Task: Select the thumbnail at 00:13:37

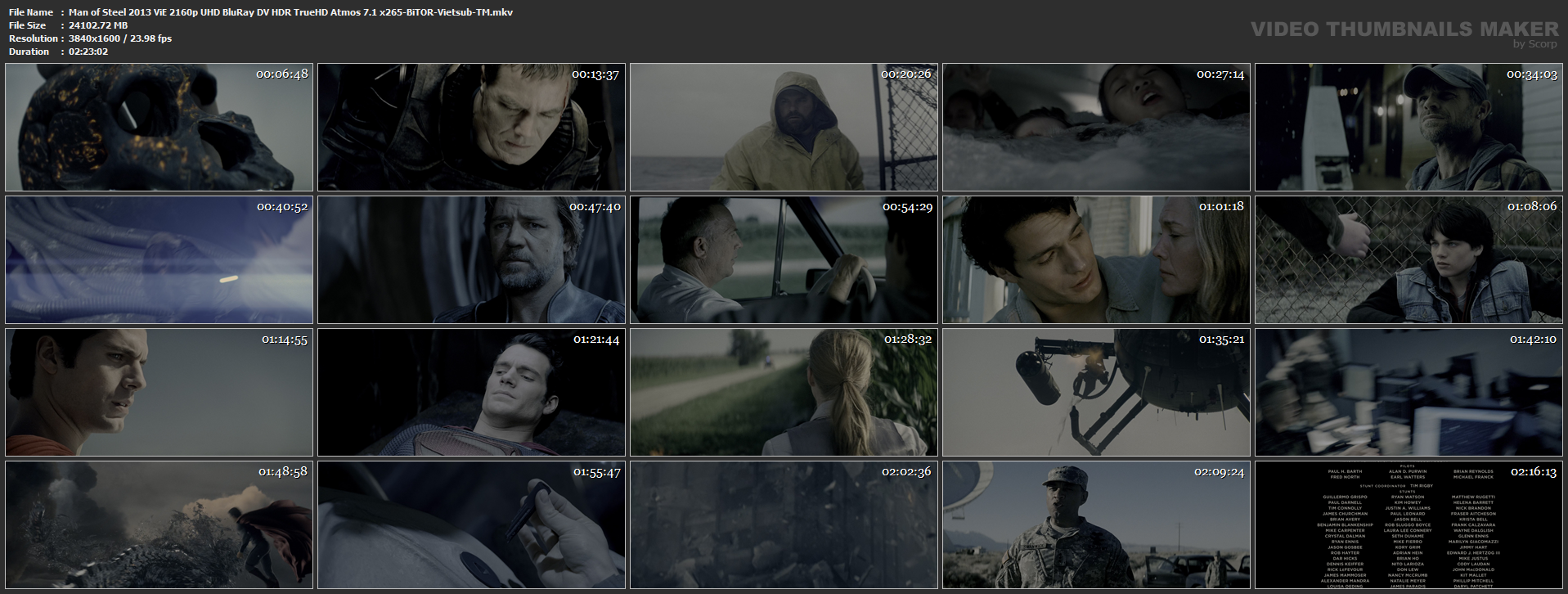Action: [471, 128]
